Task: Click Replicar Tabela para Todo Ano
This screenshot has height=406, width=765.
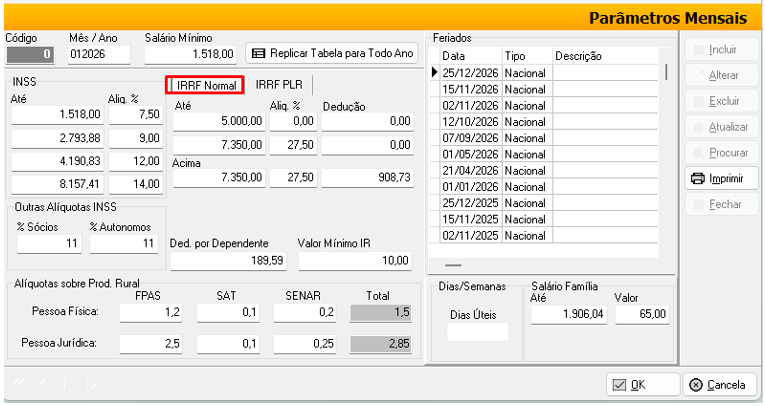Action: click(331, 53)
